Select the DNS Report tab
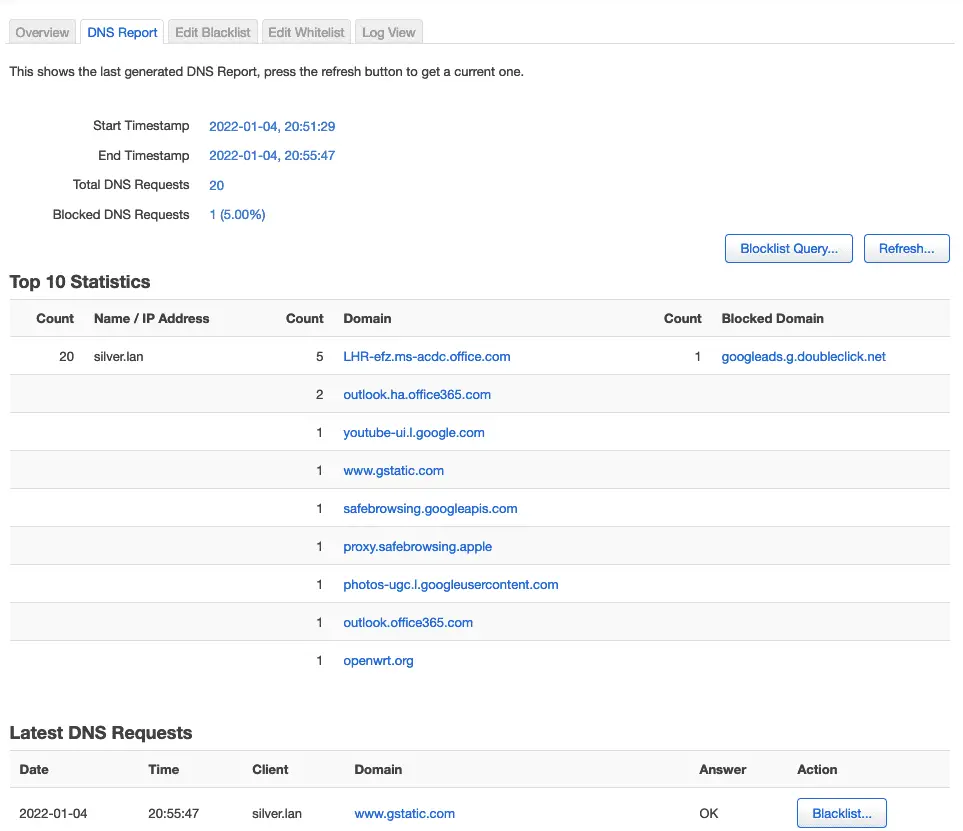The height and width of the screenshot is (831, 963). (122, 33)
